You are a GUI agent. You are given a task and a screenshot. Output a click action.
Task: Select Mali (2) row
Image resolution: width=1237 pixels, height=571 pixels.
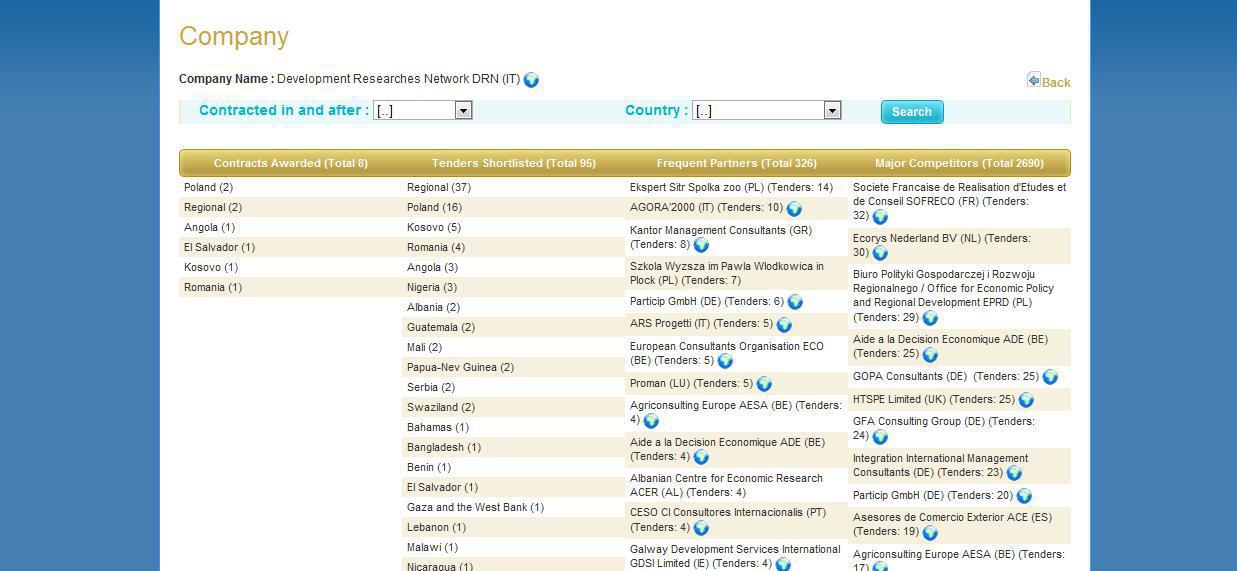(x=513, y=347)
